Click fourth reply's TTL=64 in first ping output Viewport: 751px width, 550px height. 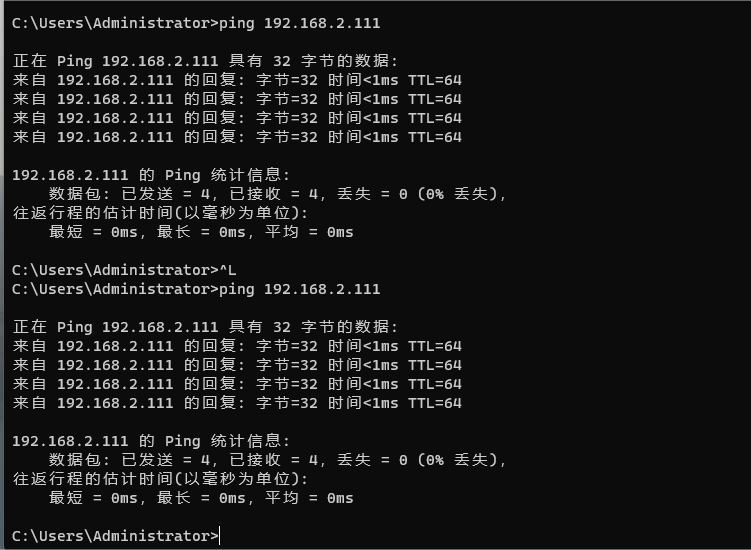click(x=435, y=137)
